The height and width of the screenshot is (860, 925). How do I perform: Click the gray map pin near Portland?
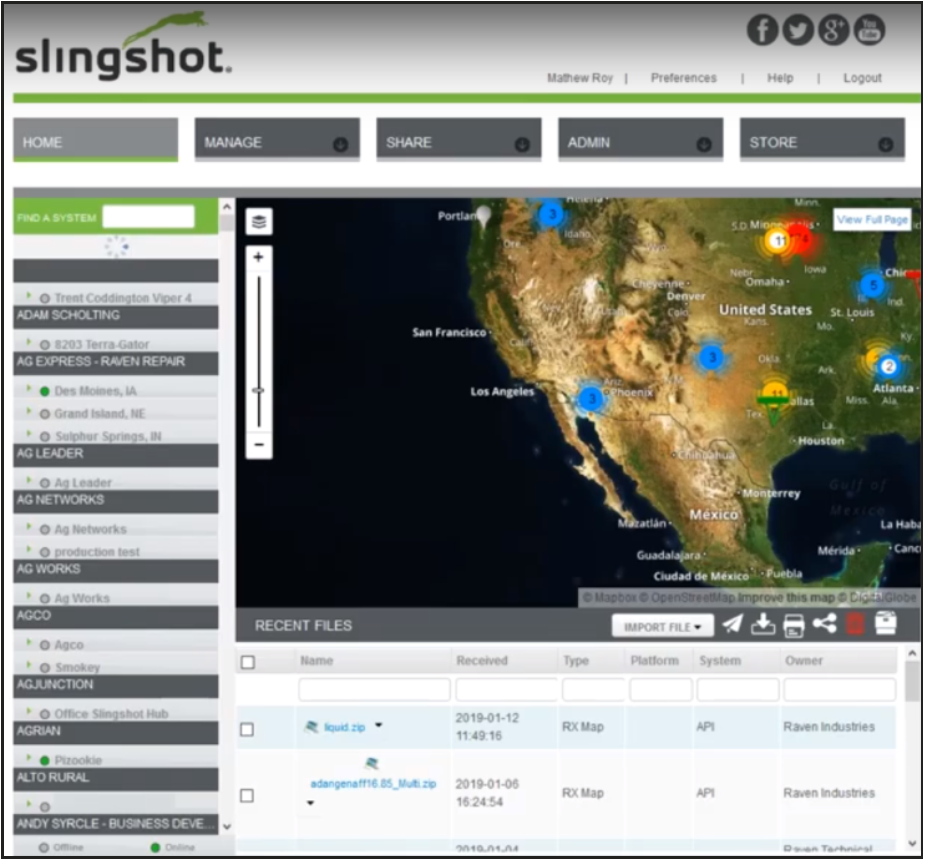pos(484,216)
